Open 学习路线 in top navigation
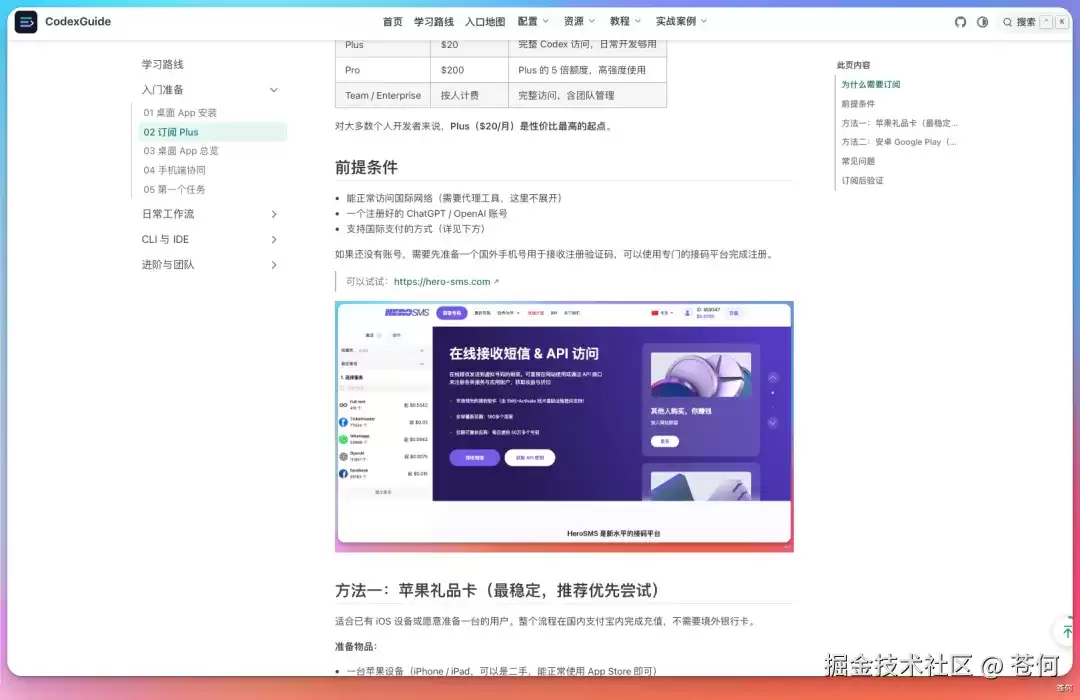 click(x=434, y=21)
